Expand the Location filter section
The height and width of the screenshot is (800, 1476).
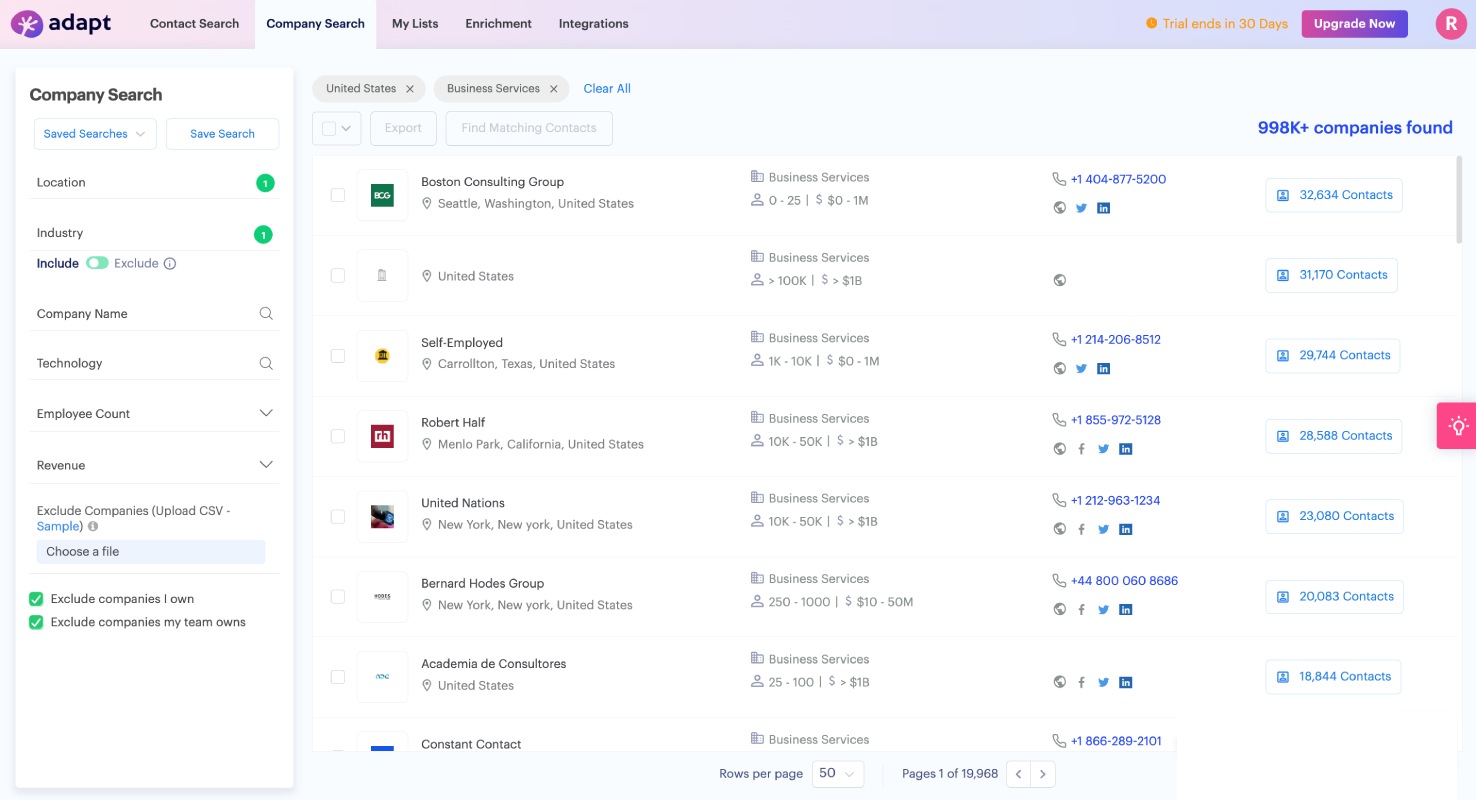tap(156, 183)
